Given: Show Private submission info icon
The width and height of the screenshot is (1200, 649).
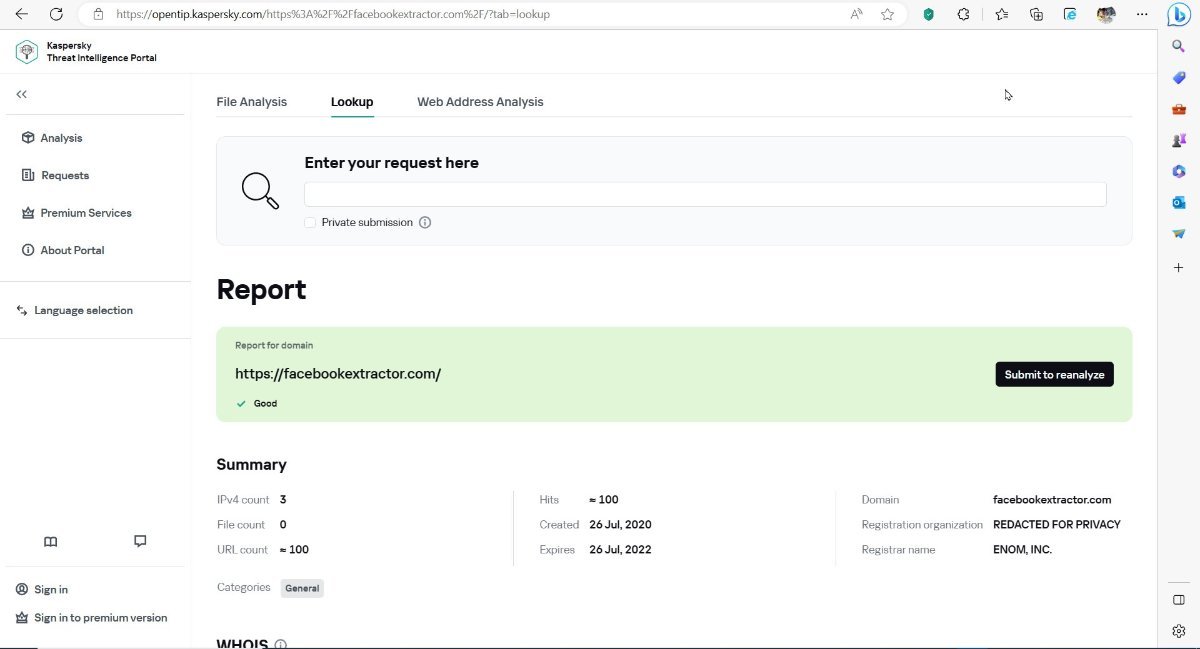Looking at the screenshot, I should pyautogui.click(x=425, y=222).
